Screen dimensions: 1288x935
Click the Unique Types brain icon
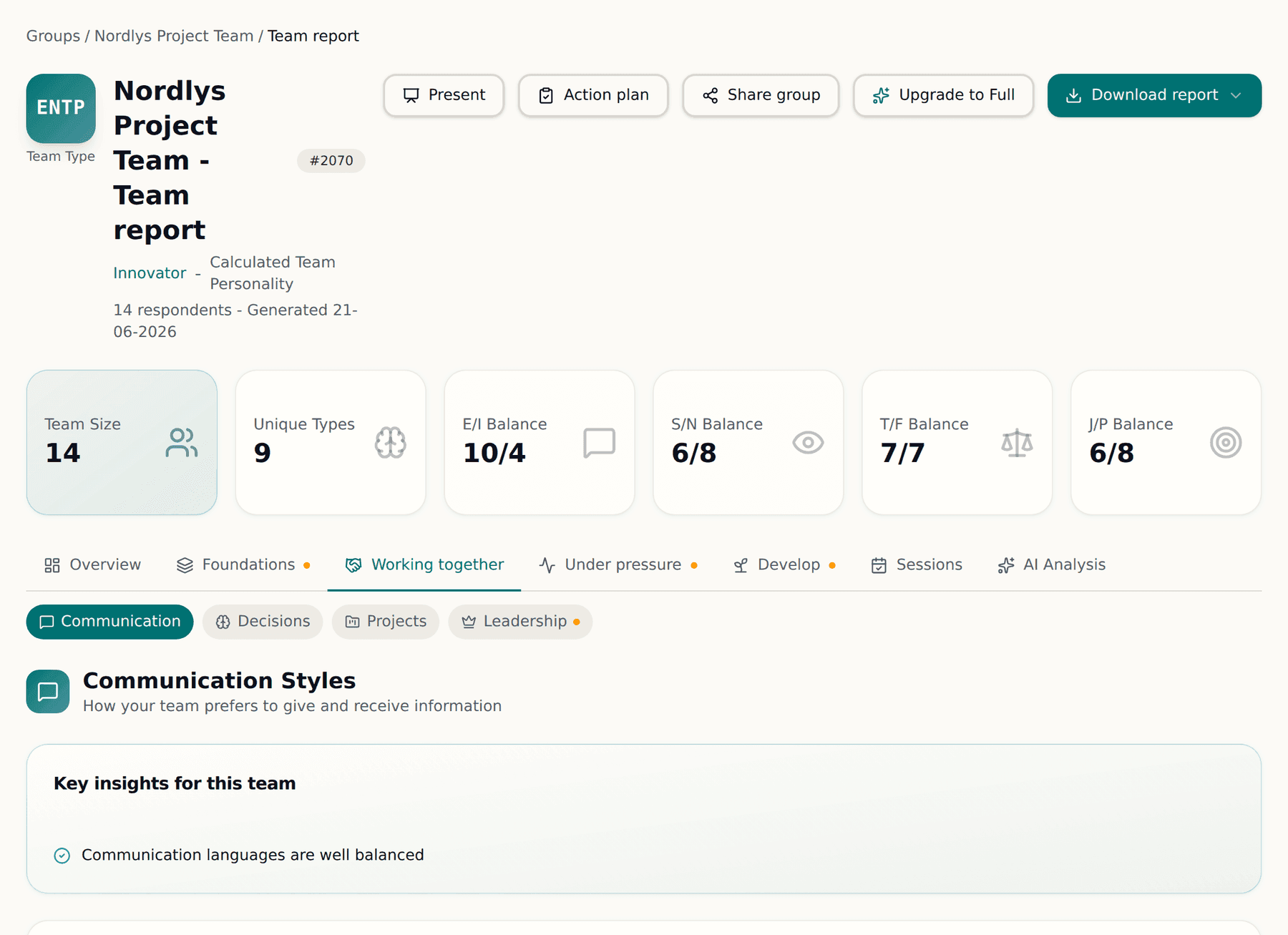391,442
